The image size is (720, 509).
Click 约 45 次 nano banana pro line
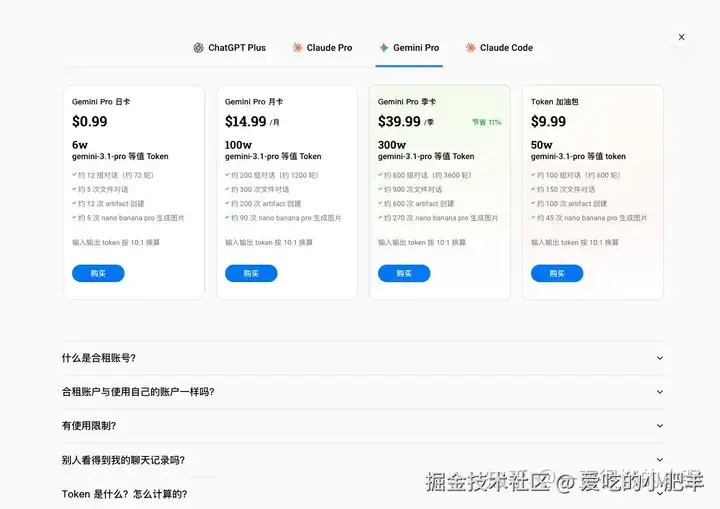click(589, 218)
